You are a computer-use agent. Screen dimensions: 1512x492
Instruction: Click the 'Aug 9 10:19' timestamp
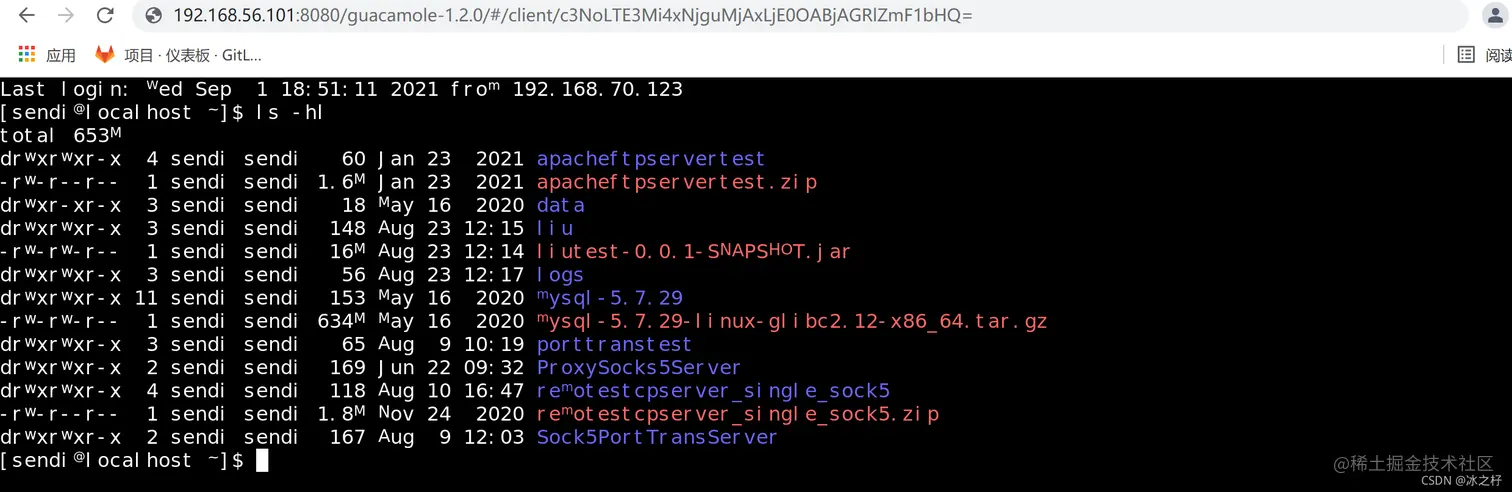tap(450, 344)
